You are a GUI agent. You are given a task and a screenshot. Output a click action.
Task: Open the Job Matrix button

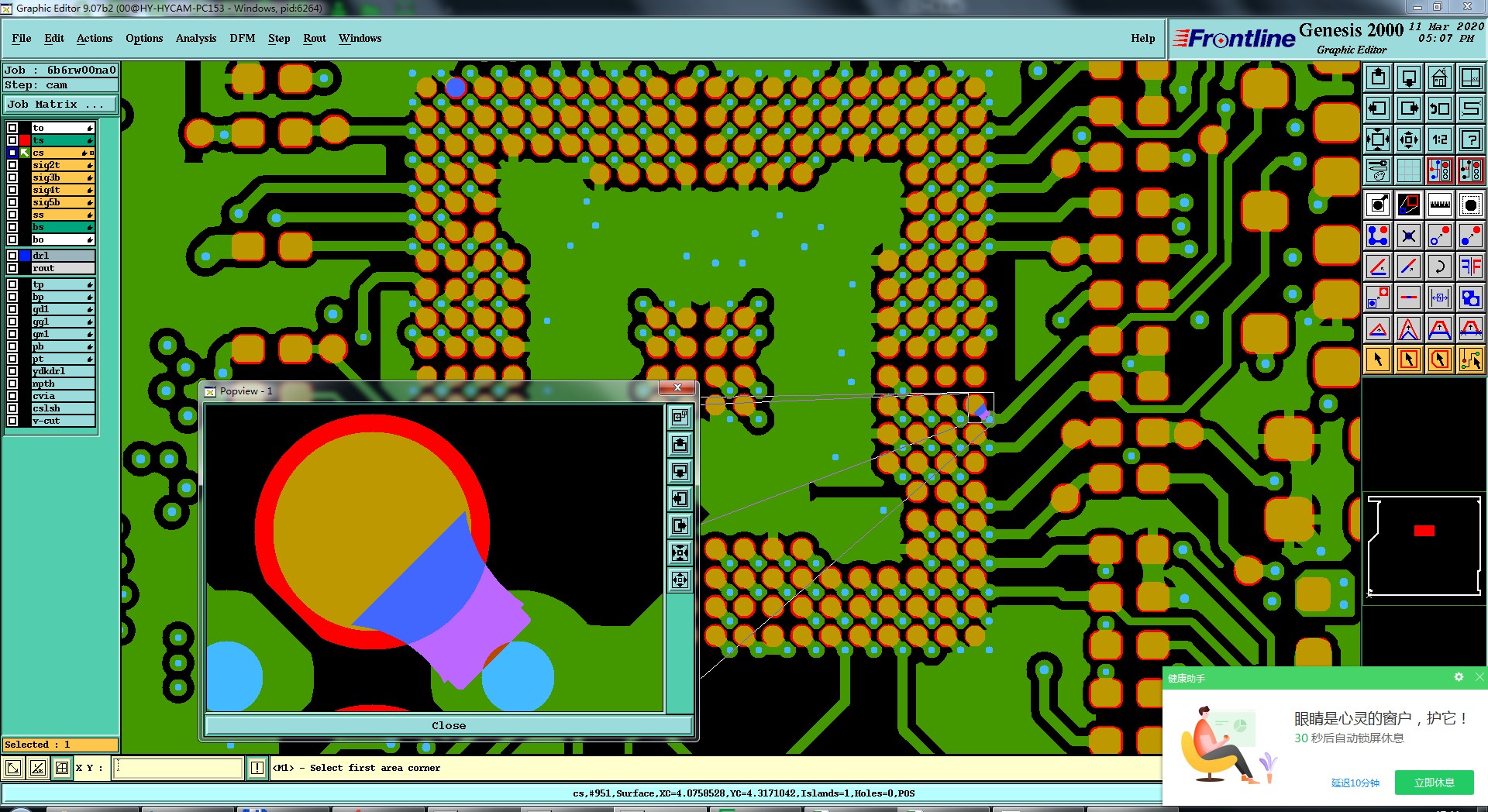point(60,104)
